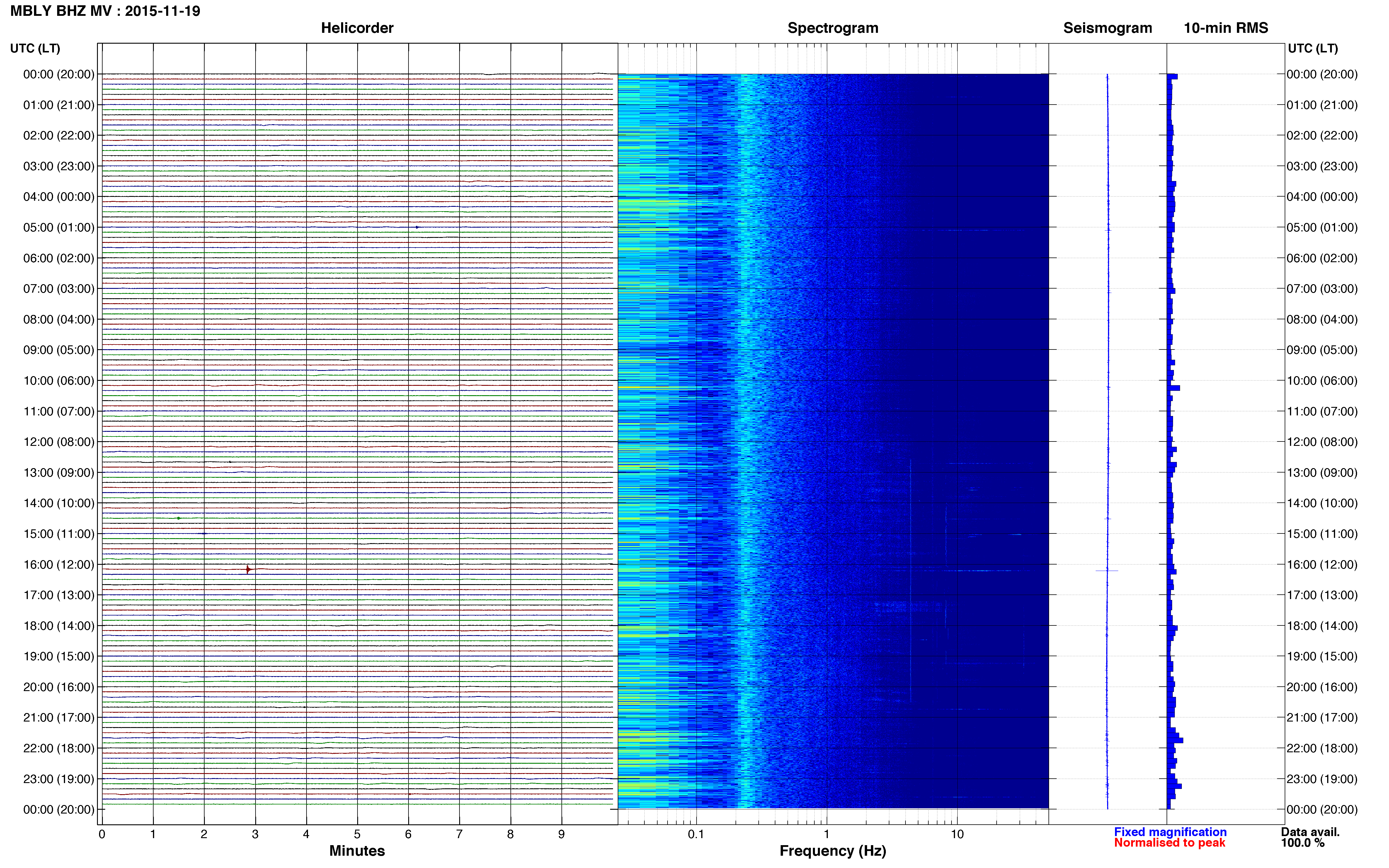Click the 'Spectrogram' panel heading
1389x868 pixels.
point(833,28)
